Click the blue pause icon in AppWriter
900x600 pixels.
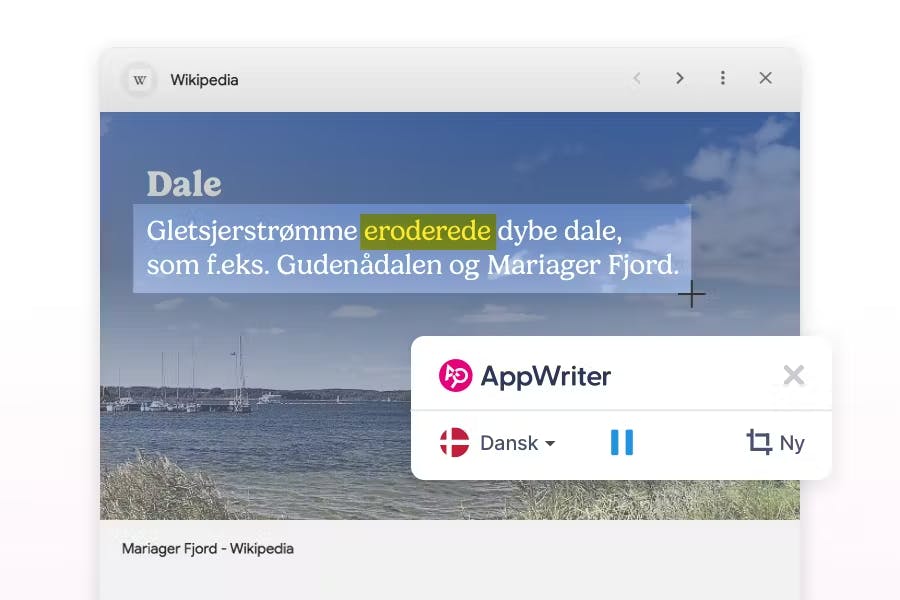[621, 442]
